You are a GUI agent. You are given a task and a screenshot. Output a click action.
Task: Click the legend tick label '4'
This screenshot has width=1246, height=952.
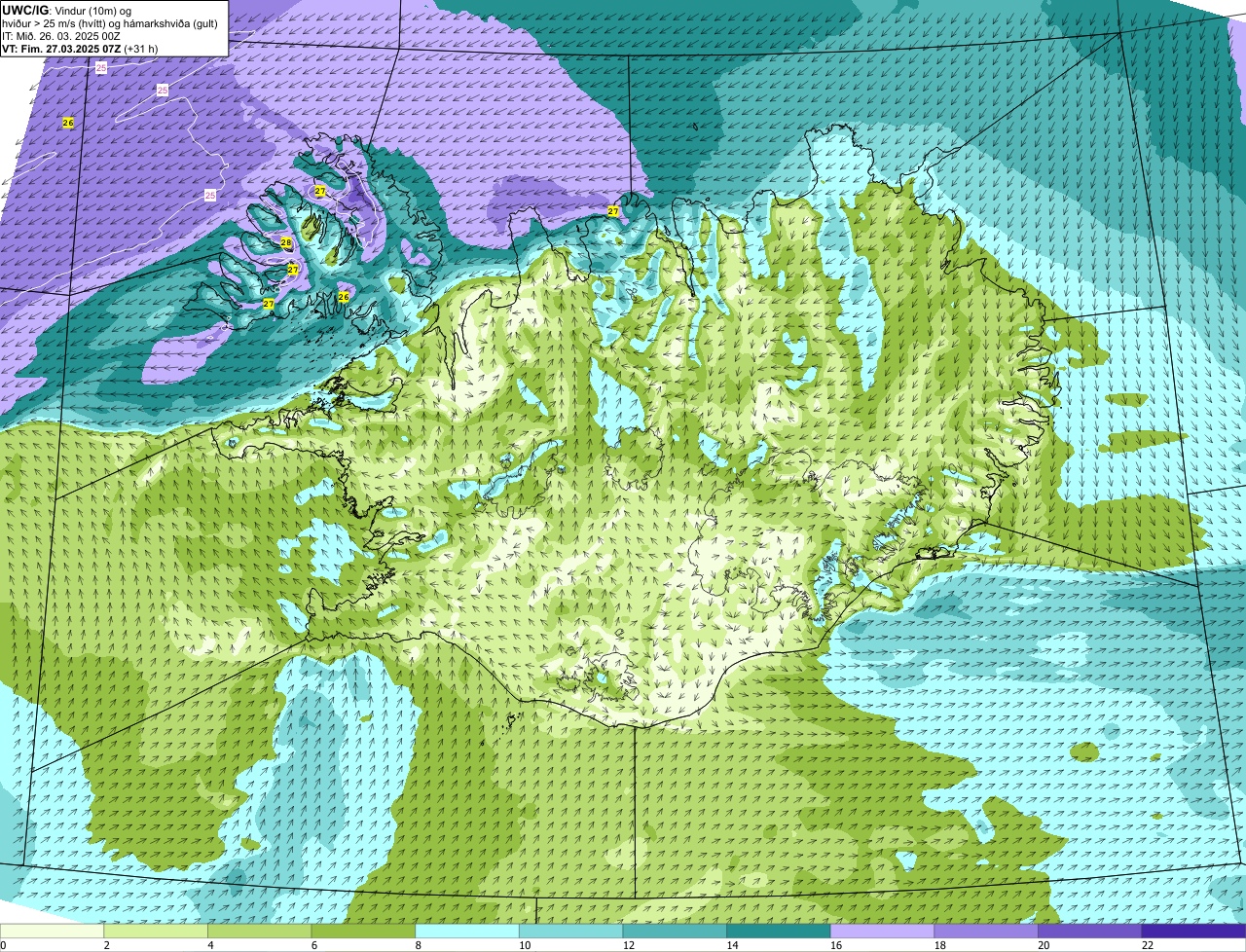[x=210, y=945]
